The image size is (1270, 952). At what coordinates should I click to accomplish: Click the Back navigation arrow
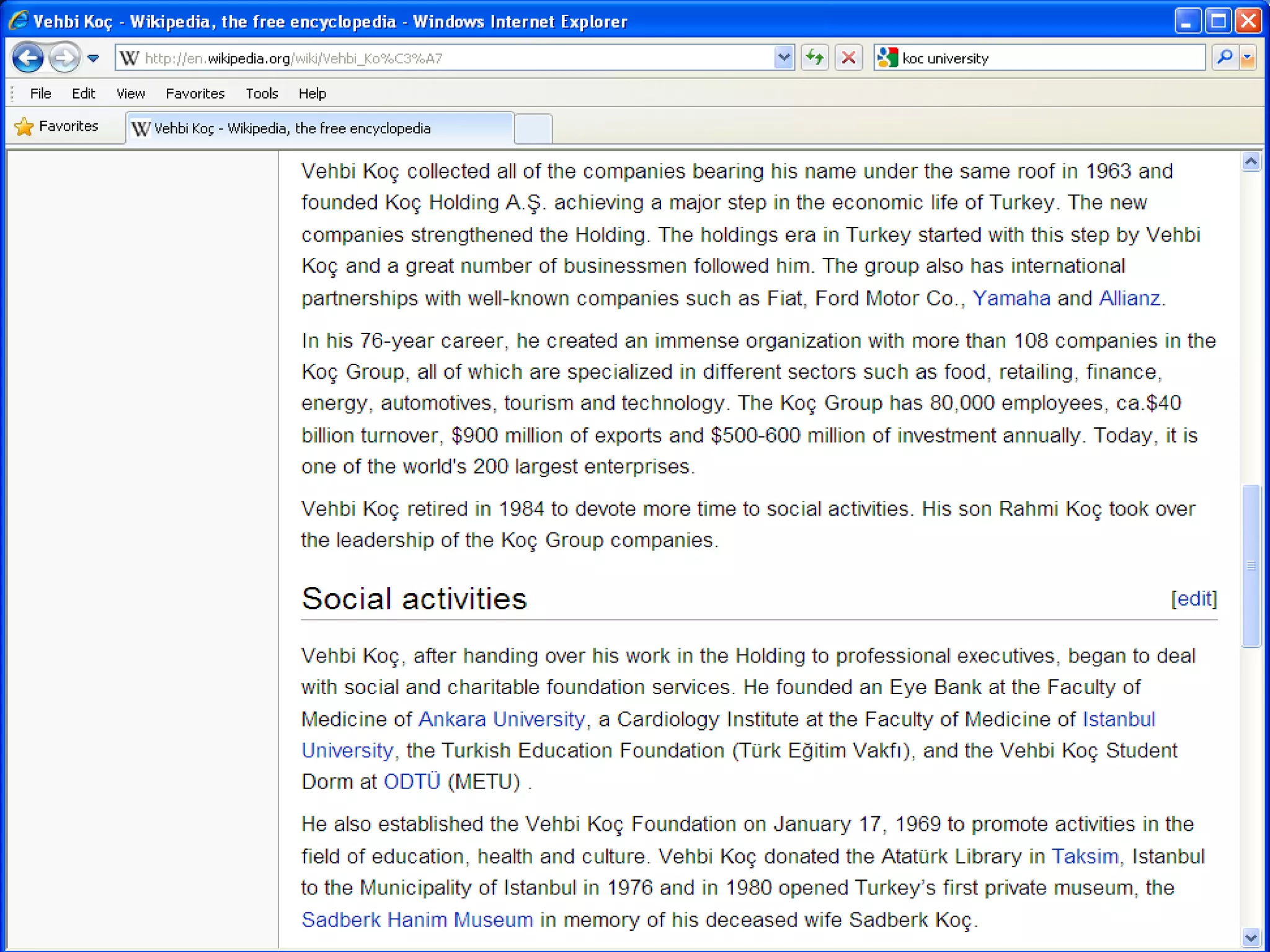(28, 58)
